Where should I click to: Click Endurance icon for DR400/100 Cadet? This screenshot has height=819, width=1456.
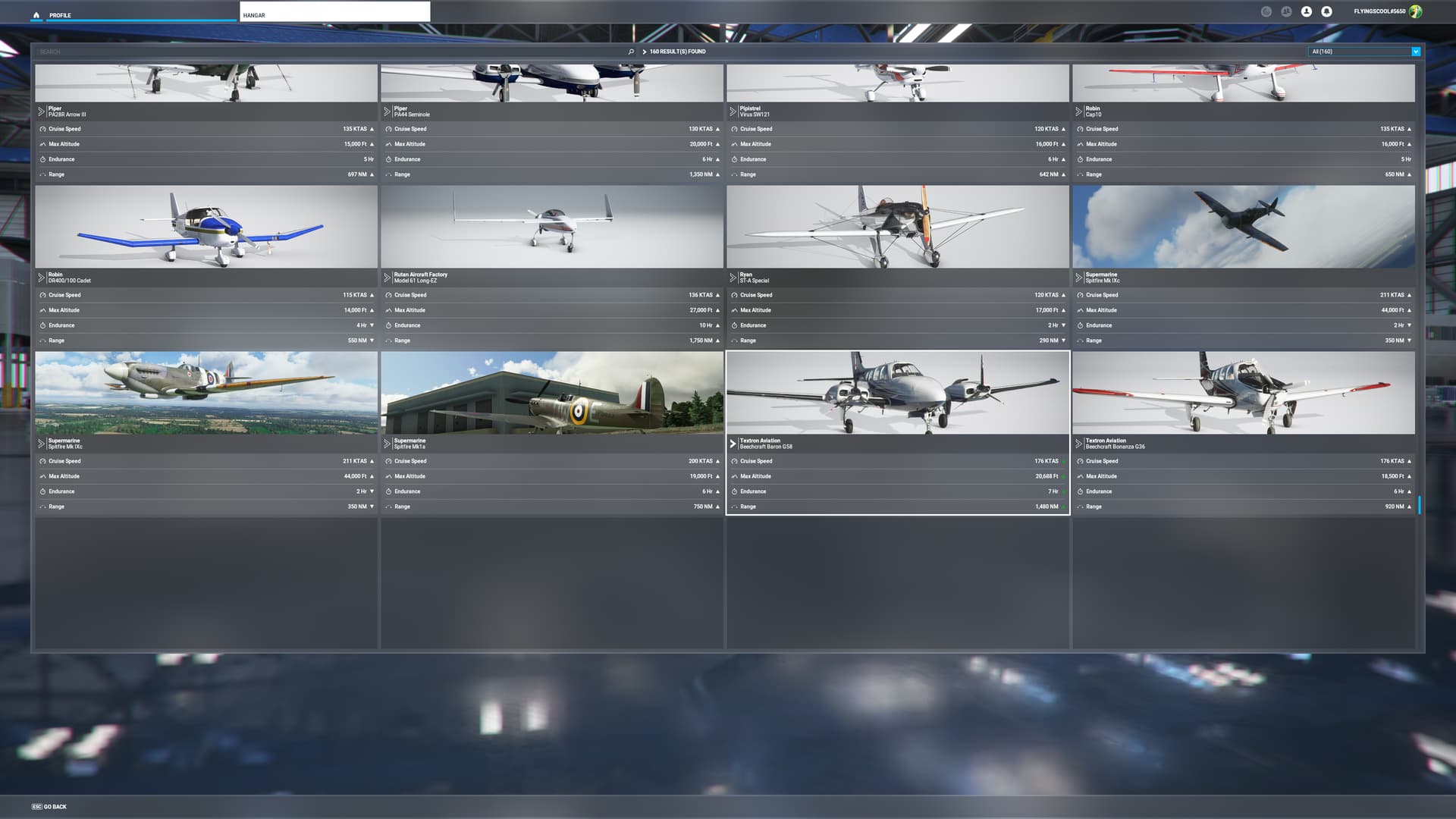pos(42,325)
